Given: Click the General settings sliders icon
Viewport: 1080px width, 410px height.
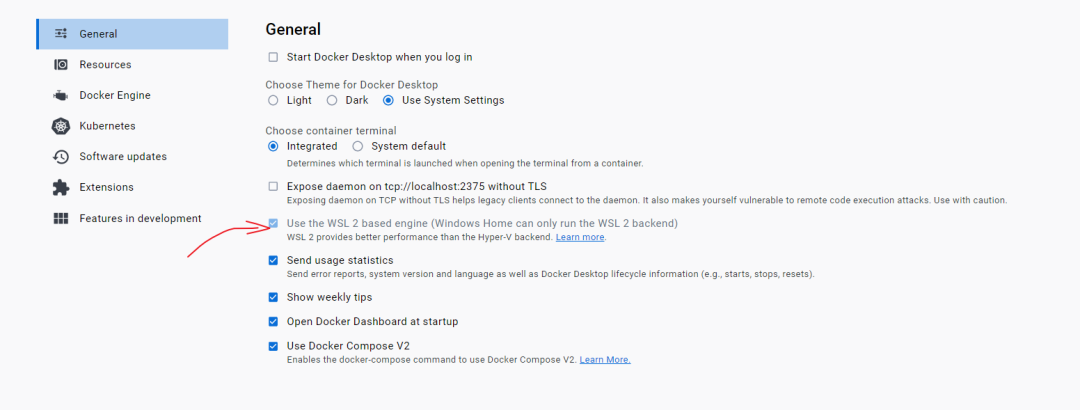Looking at the screenshot, I should [61, 34].
